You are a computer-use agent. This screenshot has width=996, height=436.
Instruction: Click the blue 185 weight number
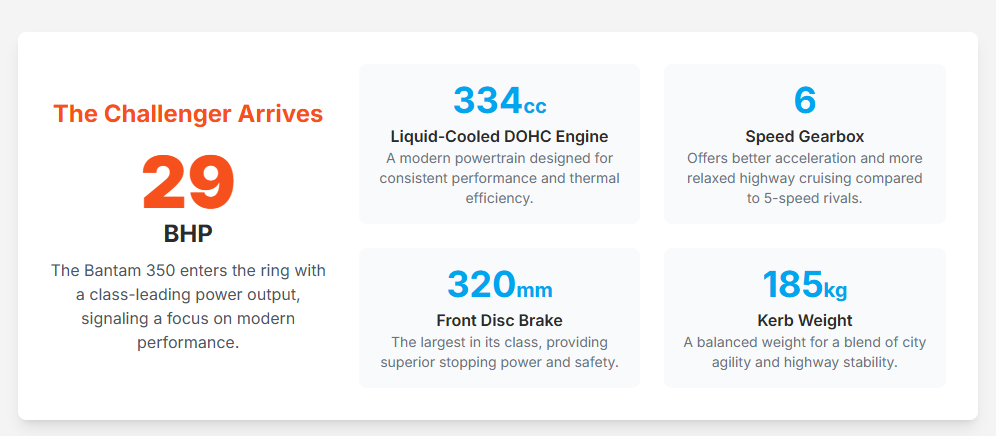(x=792, y=285)
